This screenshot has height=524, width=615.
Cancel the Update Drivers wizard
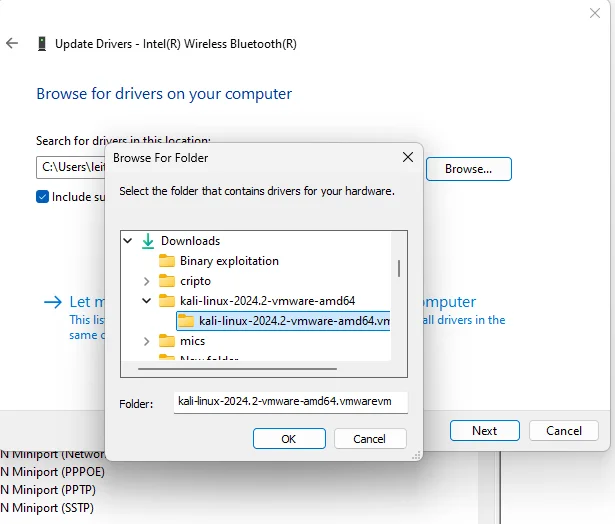[x=564, y=431]
